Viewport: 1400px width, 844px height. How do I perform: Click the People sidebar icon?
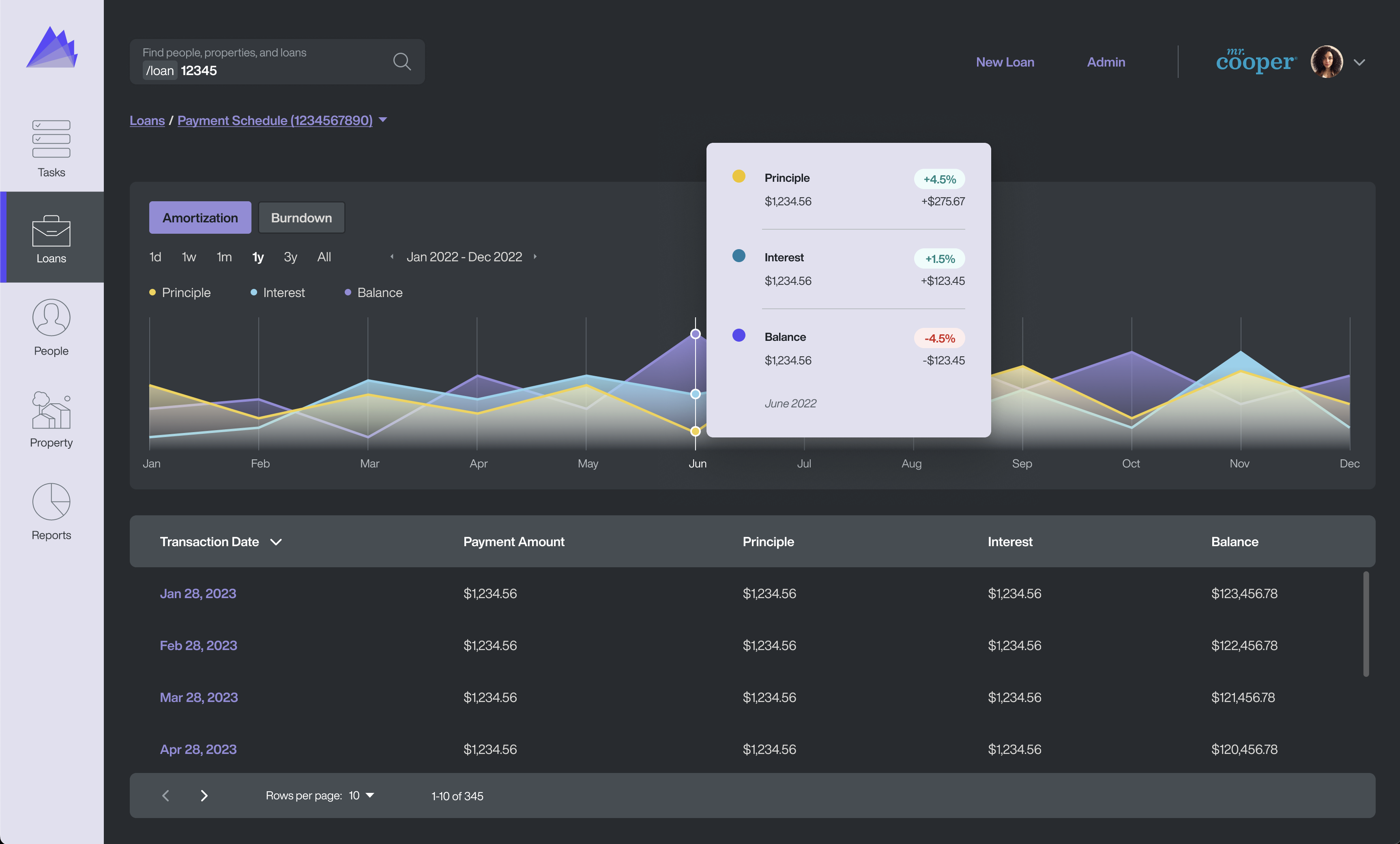coord(52,326)
